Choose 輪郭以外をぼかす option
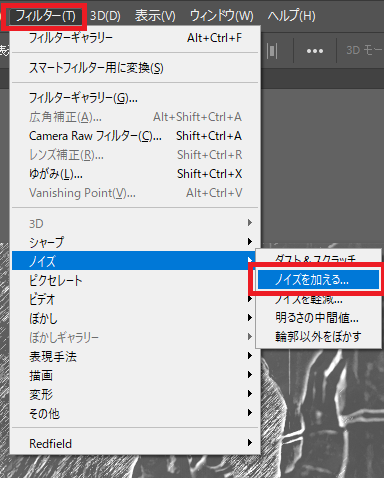This screenshot has height=478, width=384. pyautogui.click(x=319, y=337)
